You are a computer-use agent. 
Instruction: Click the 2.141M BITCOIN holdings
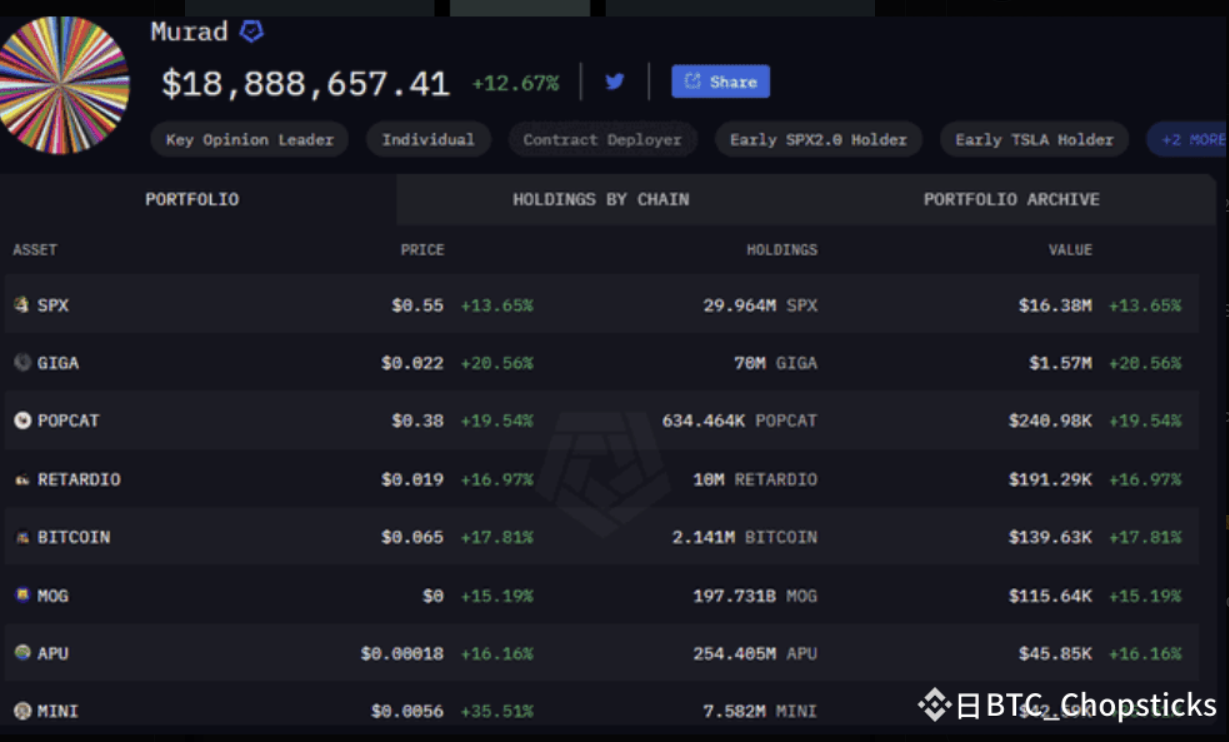(745, 537)
